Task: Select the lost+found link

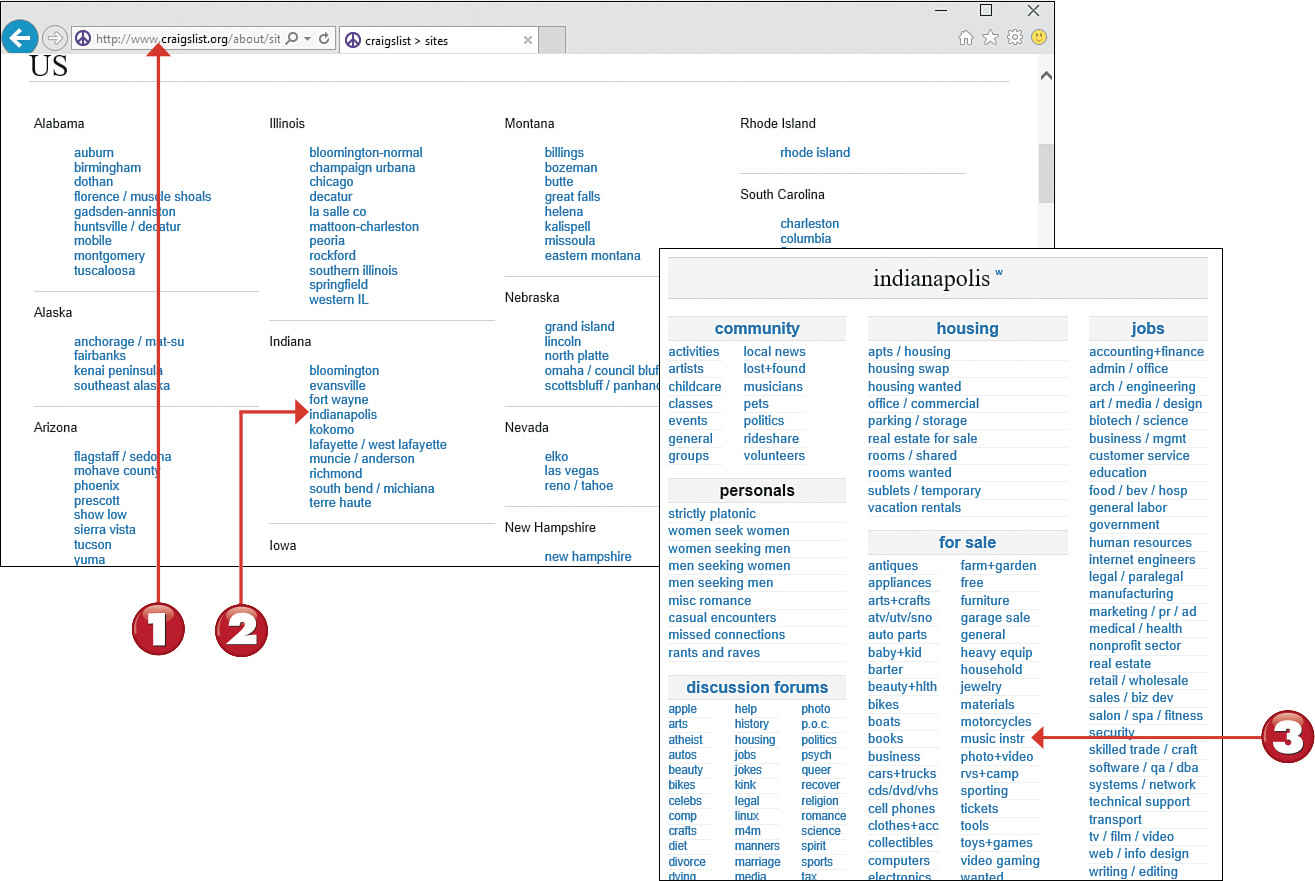Action: click(774, 369)
